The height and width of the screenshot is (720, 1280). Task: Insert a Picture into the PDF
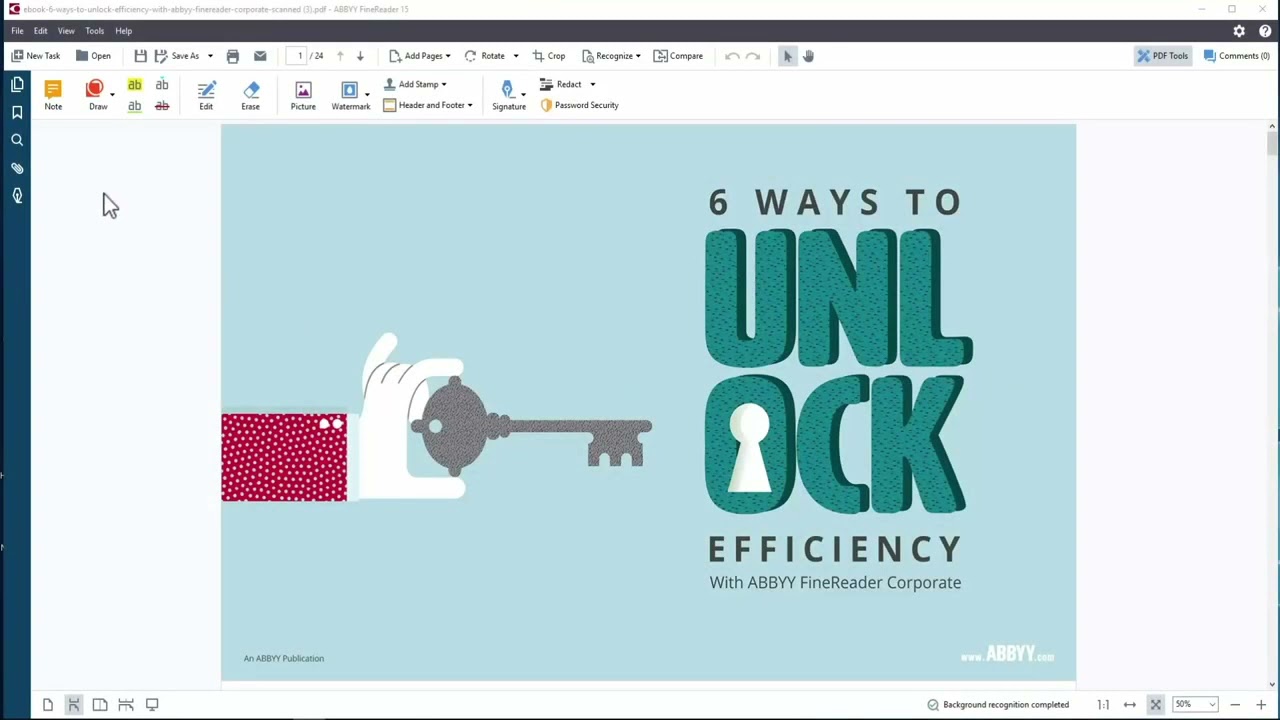pos(303,95)
